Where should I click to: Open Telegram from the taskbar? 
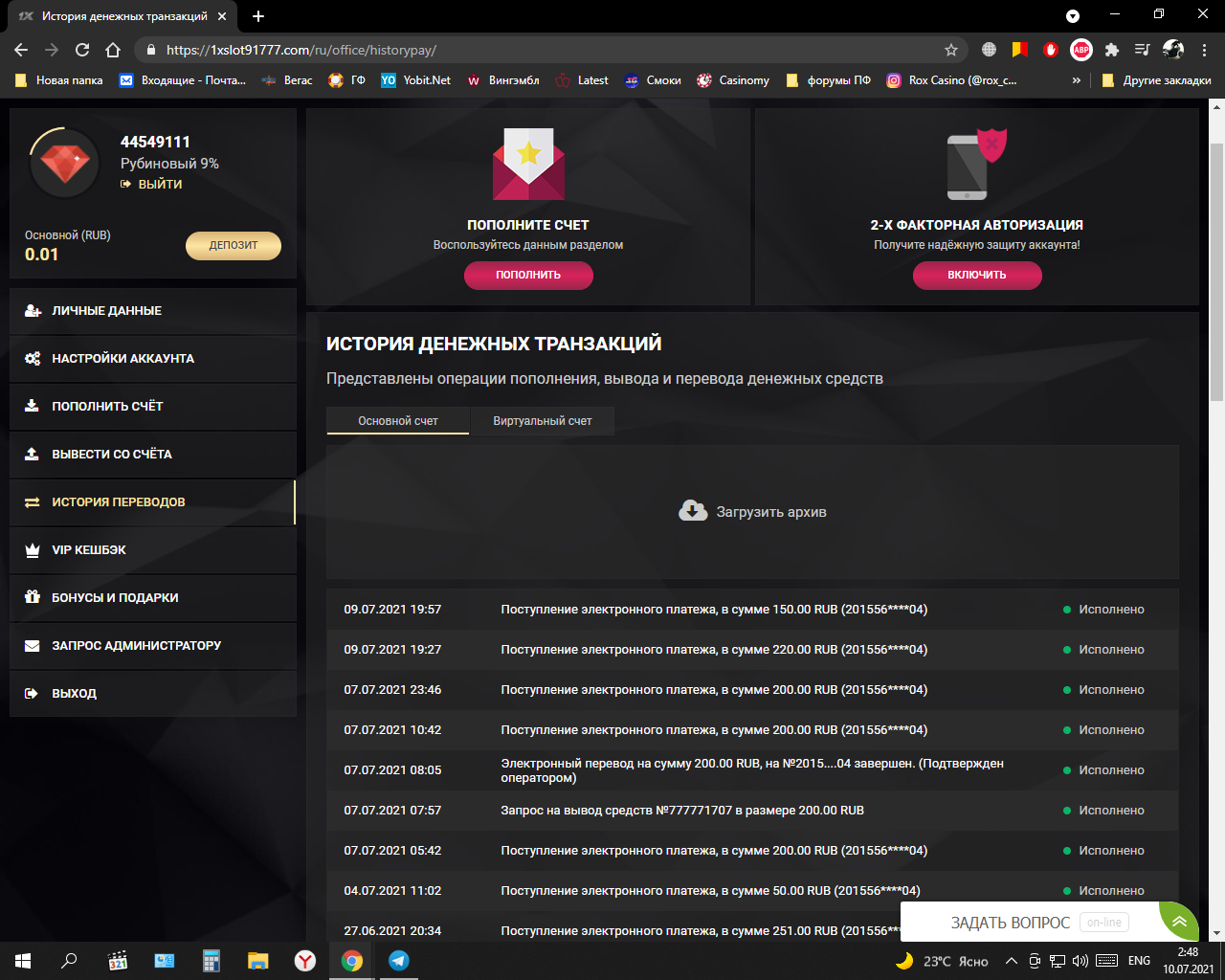click(x=399, y=961)
